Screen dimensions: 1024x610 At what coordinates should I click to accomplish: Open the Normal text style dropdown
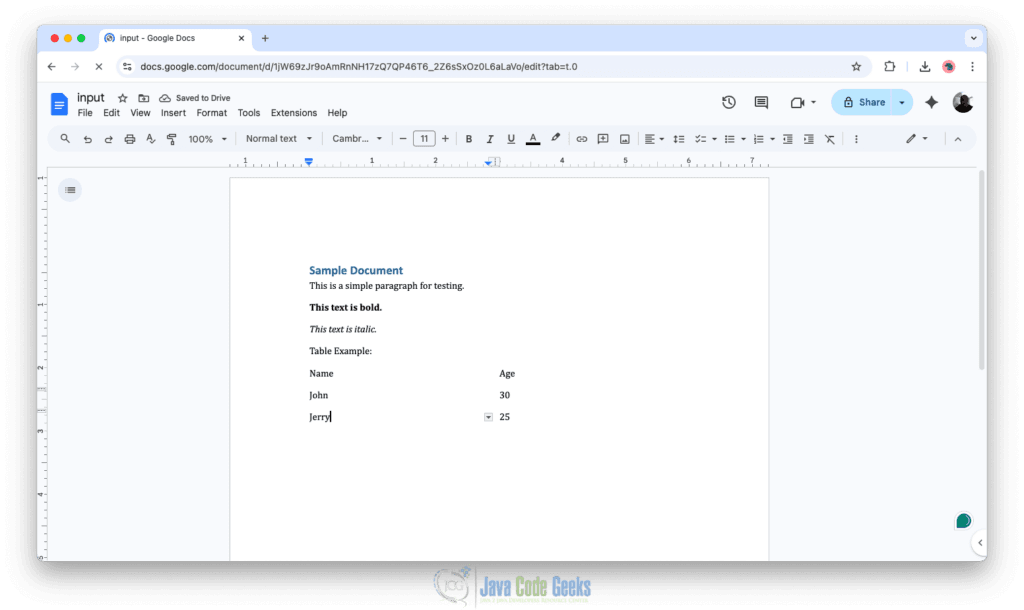click(279, 138)
